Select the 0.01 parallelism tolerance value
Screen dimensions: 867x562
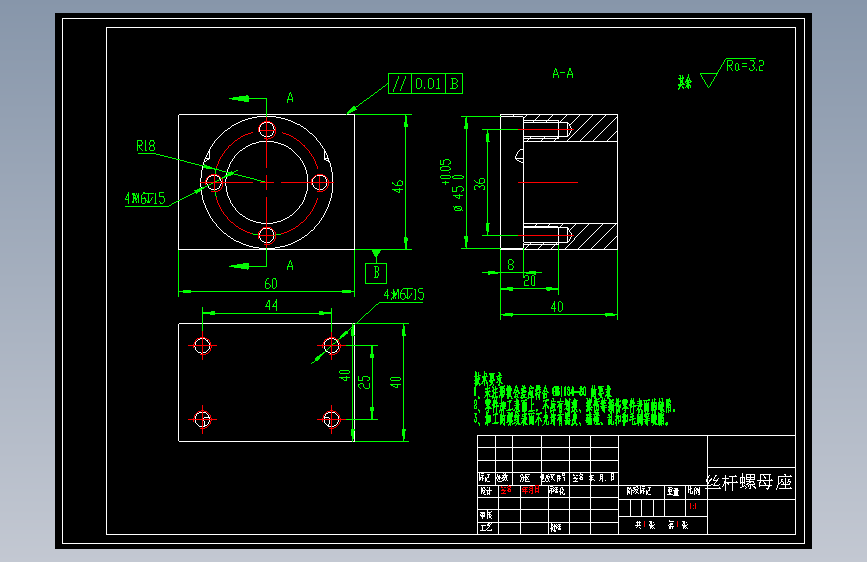click(x=428, y=84)
